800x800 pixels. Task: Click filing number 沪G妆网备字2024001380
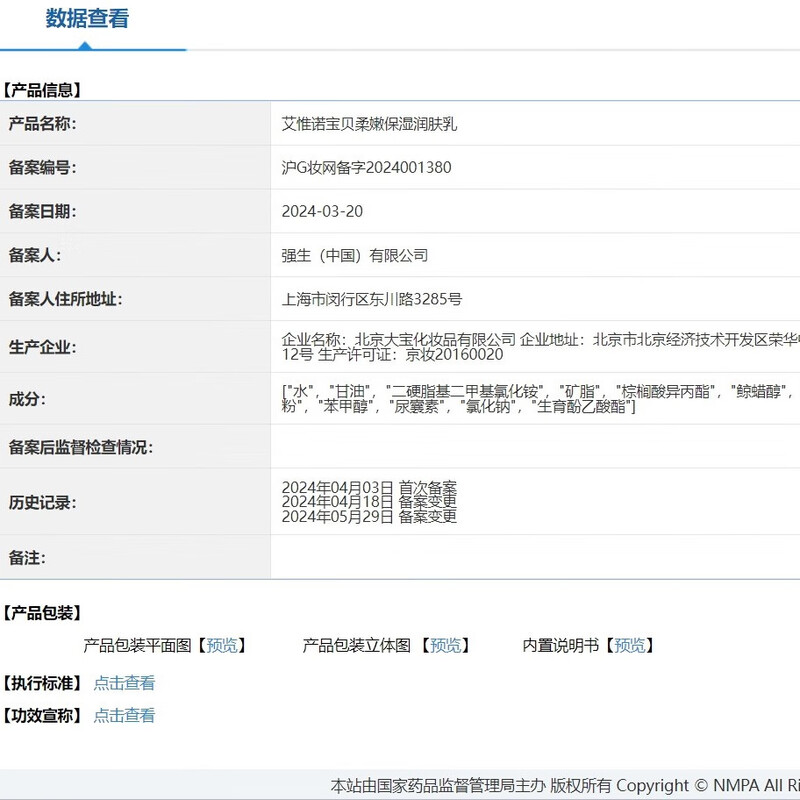tap(366, 167)
